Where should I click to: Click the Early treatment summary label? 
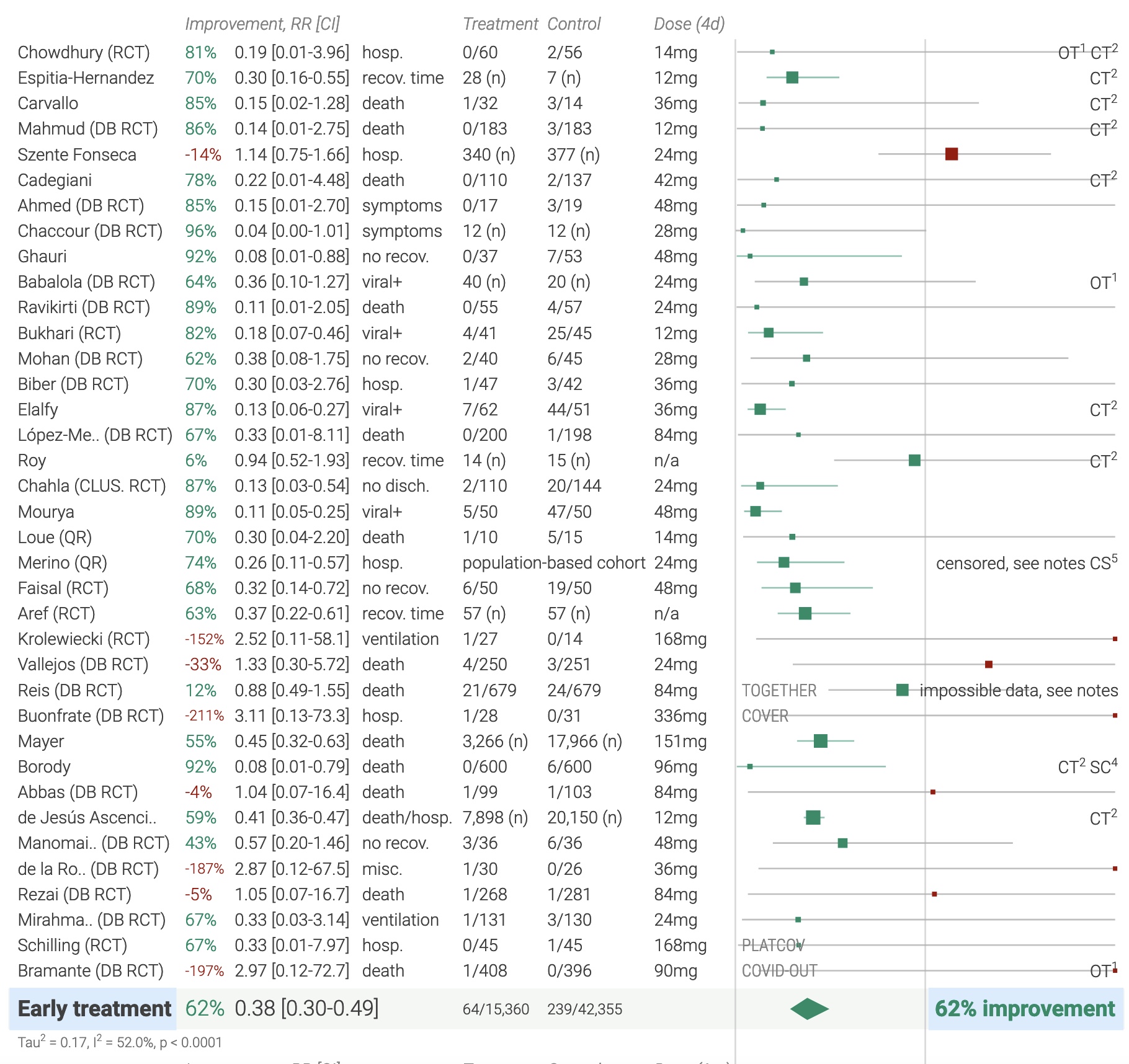click(94, 1009)
